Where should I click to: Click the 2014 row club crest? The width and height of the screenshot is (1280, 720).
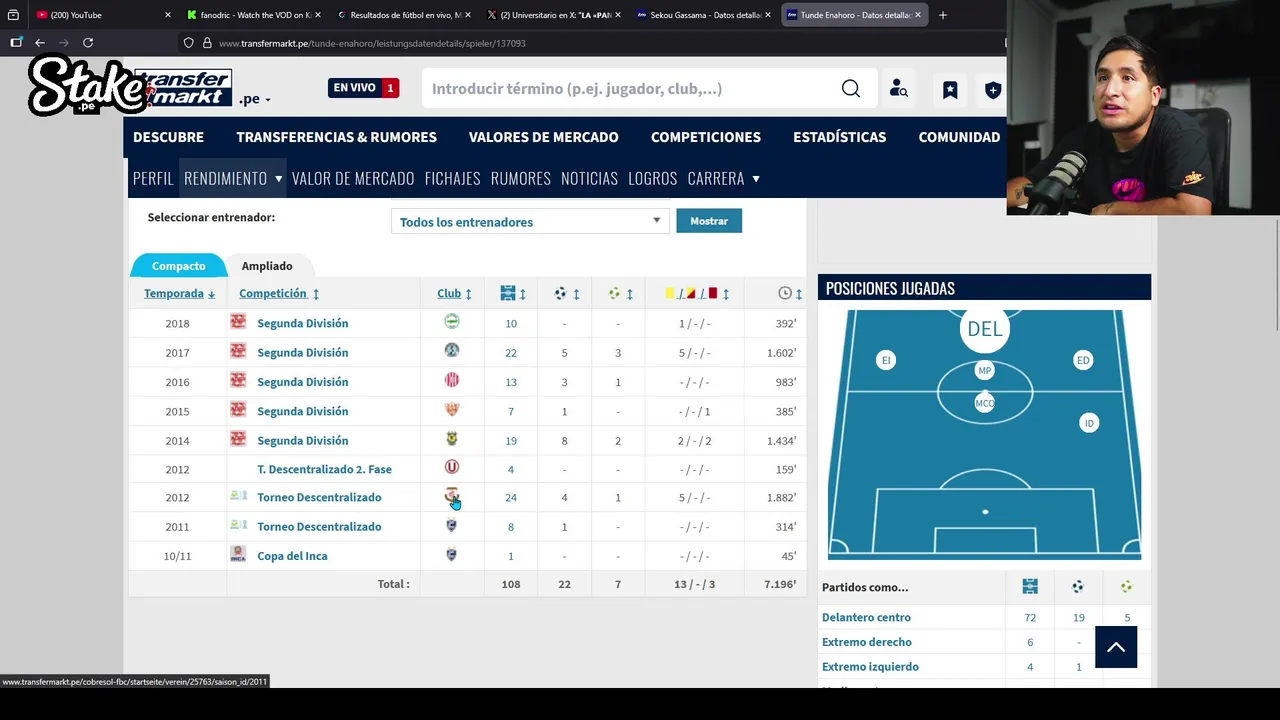452,439
